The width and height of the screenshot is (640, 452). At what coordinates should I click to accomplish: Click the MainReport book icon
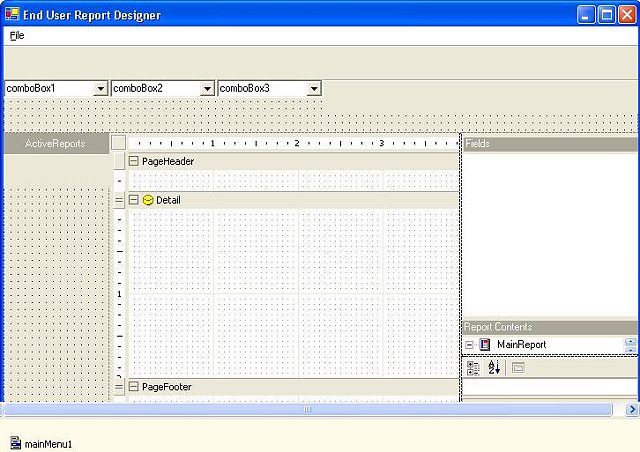tap(485, 345)
